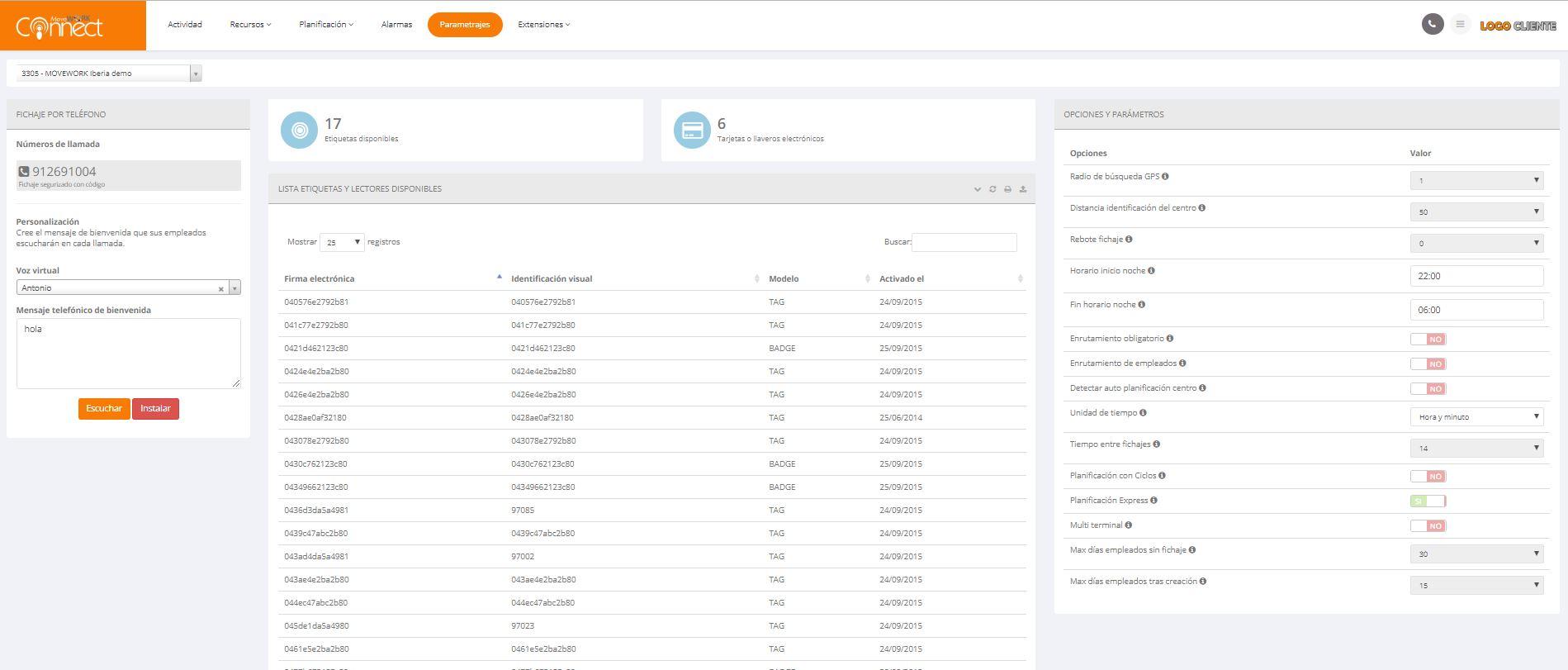The height and width of the screenshot is (670, 1568).
Task: Click the Movework Connect logo
Action: [x=60, y=26]
